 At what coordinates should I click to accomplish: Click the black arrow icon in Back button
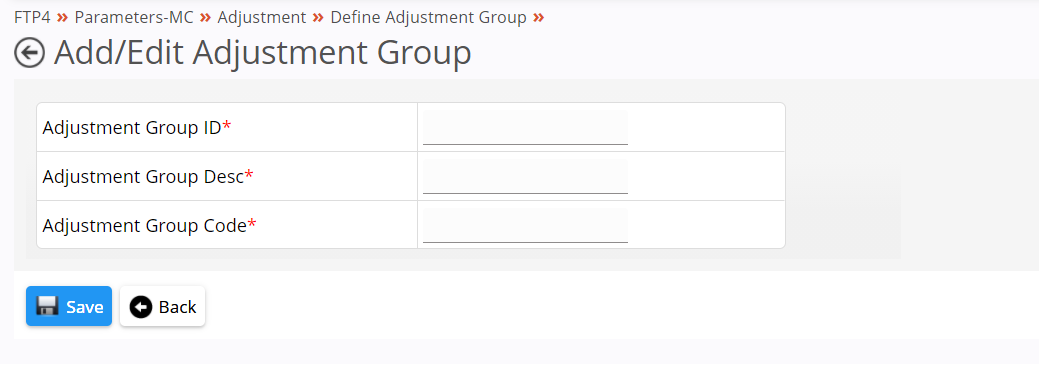tap(140, 307)
